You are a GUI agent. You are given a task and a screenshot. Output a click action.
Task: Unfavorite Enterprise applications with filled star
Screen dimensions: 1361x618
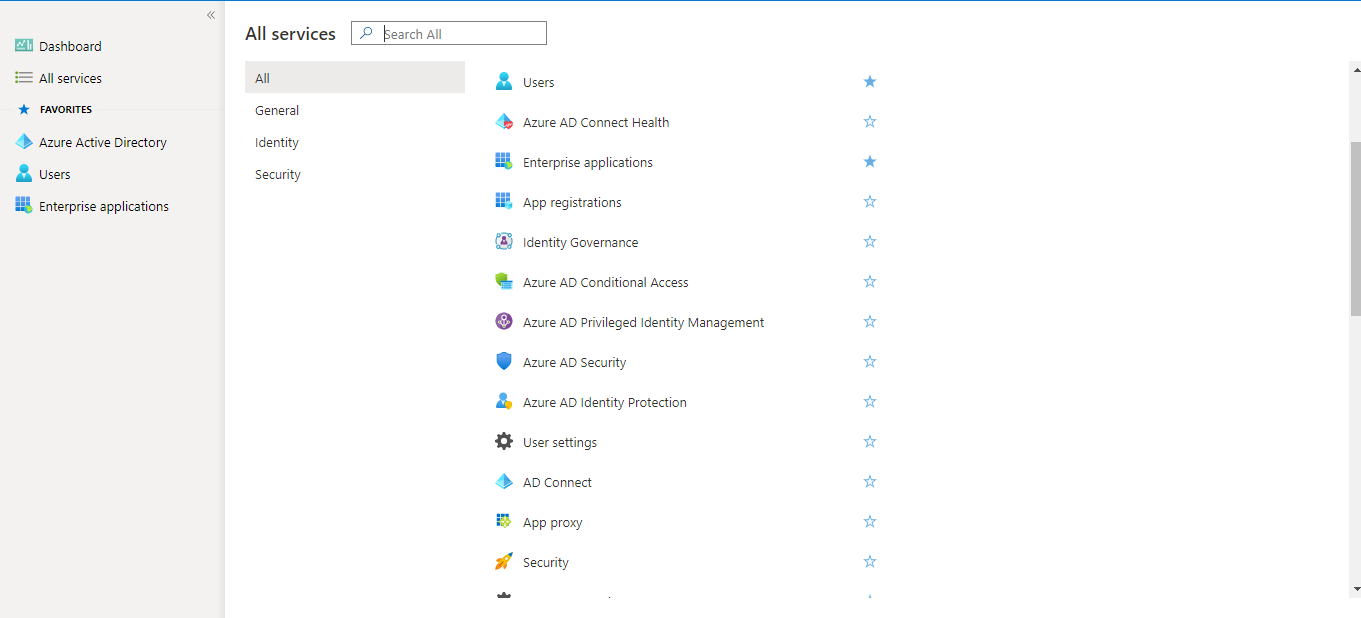point(870,162)
